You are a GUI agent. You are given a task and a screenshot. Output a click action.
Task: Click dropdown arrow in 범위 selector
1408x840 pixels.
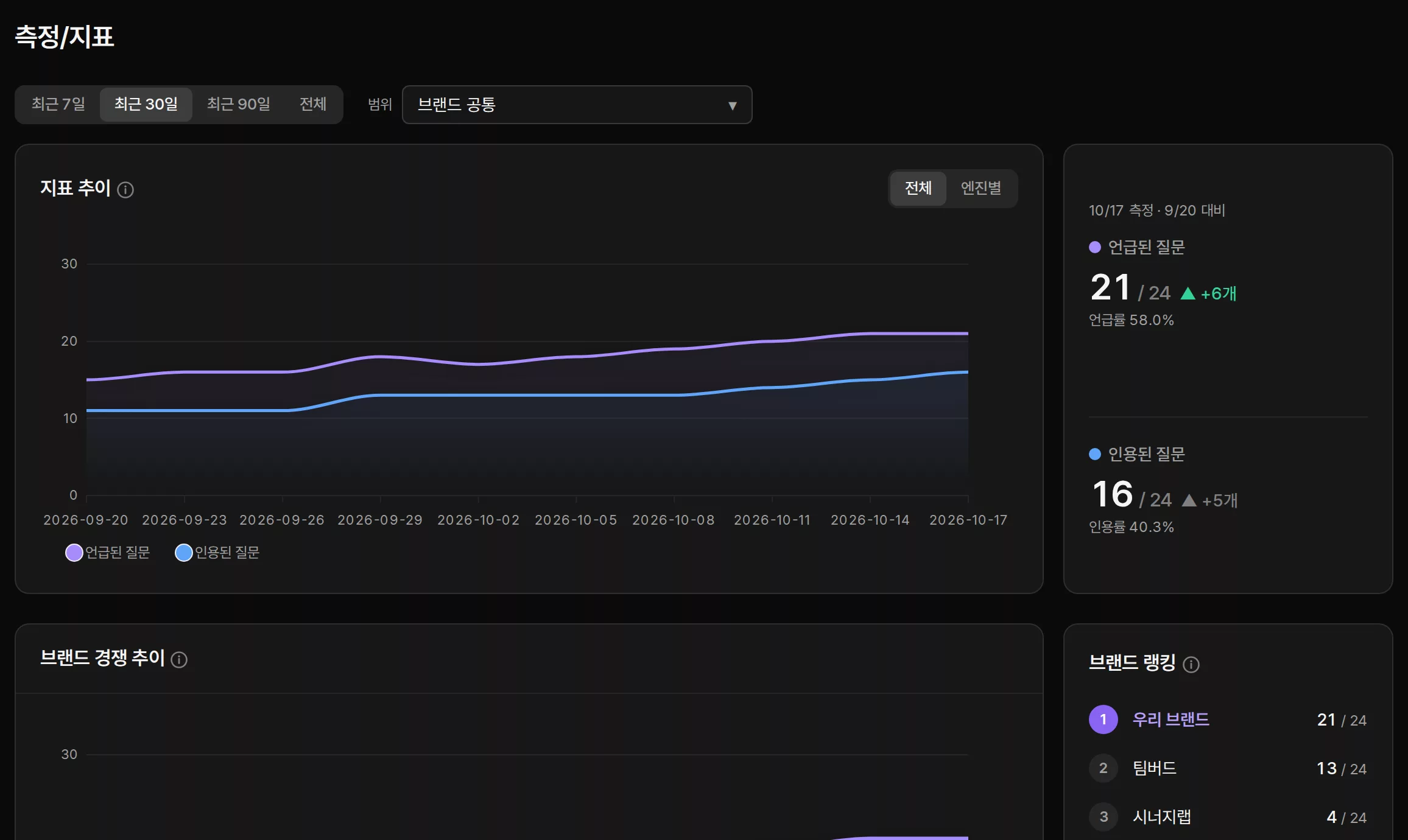(733, 106)
